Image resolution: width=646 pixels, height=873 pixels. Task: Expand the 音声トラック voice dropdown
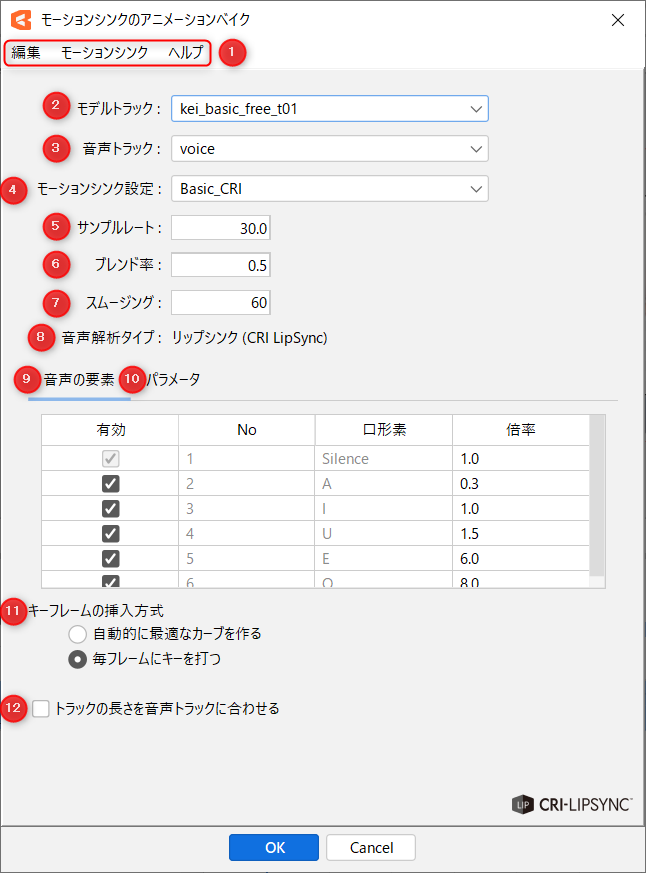tap(329, 149)
